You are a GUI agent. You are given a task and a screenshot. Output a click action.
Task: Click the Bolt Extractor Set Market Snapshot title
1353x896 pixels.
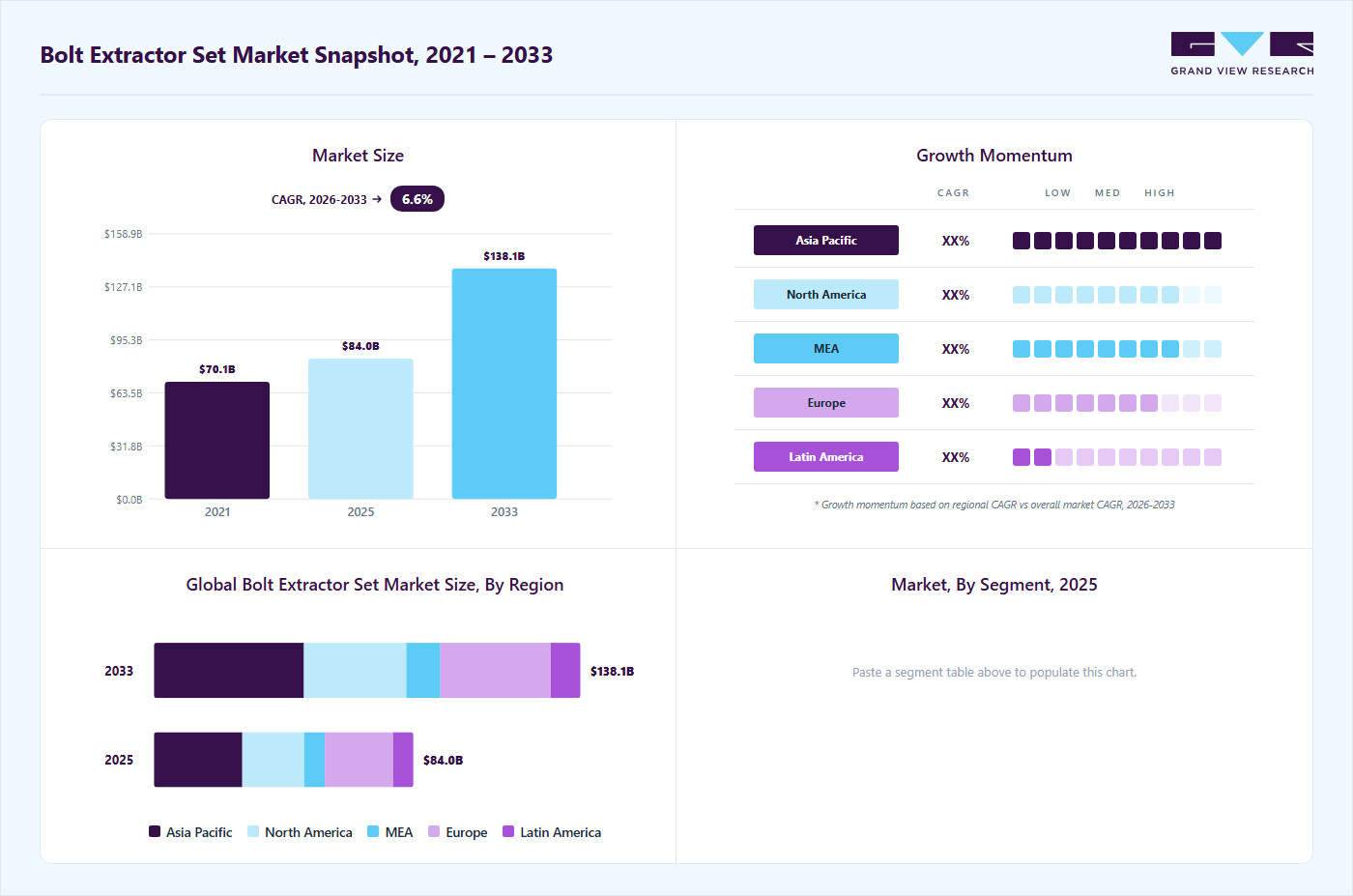[297, 55]
